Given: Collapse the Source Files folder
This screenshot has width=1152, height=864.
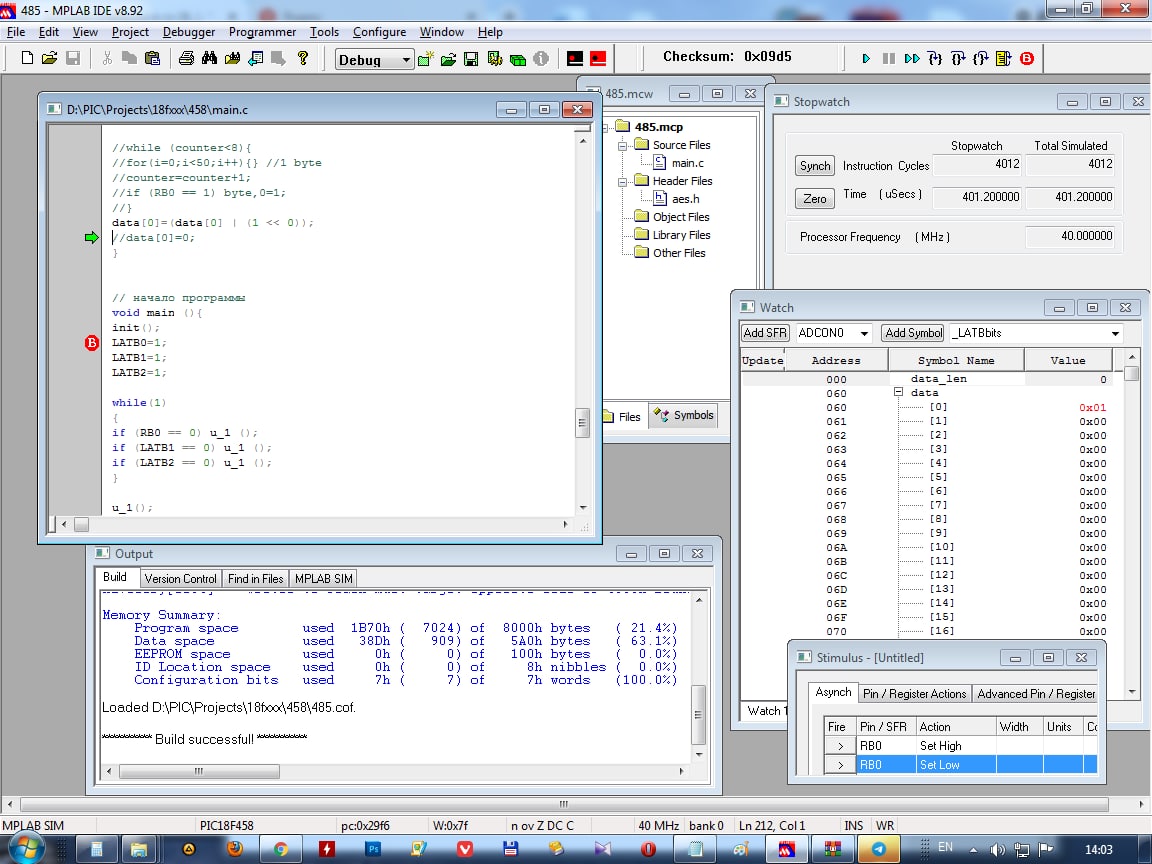Looking at the screenshot, I should (x=622, y=145).
